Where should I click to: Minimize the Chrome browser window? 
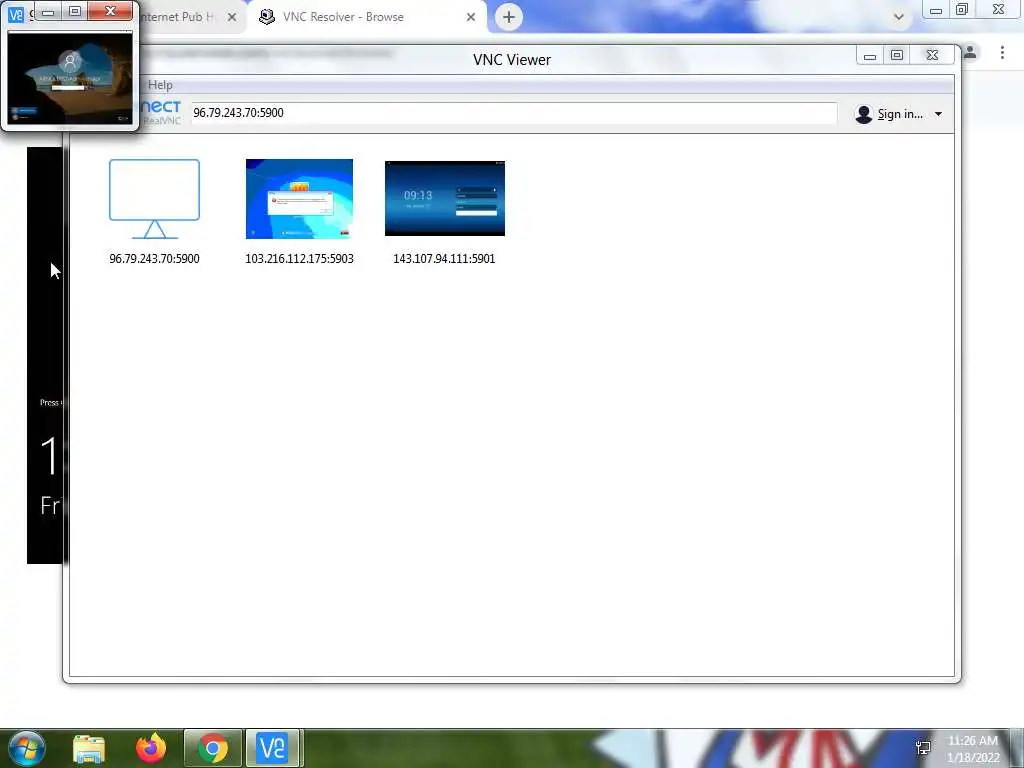coord(936,10)
